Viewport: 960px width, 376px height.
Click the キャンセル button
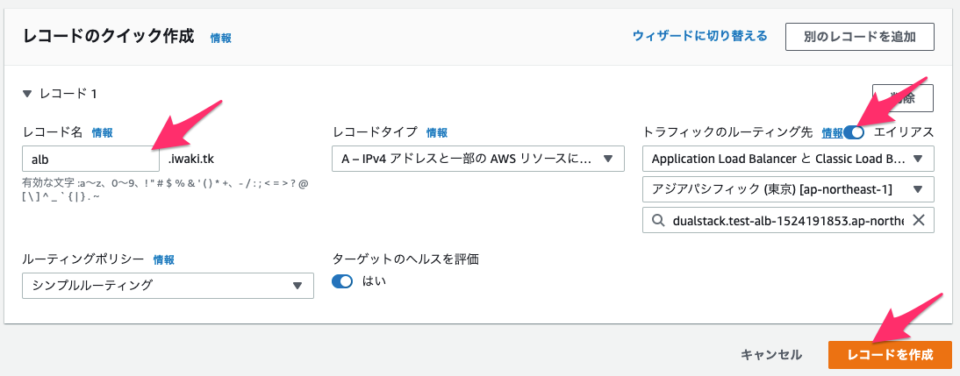(x=771, y=355)
